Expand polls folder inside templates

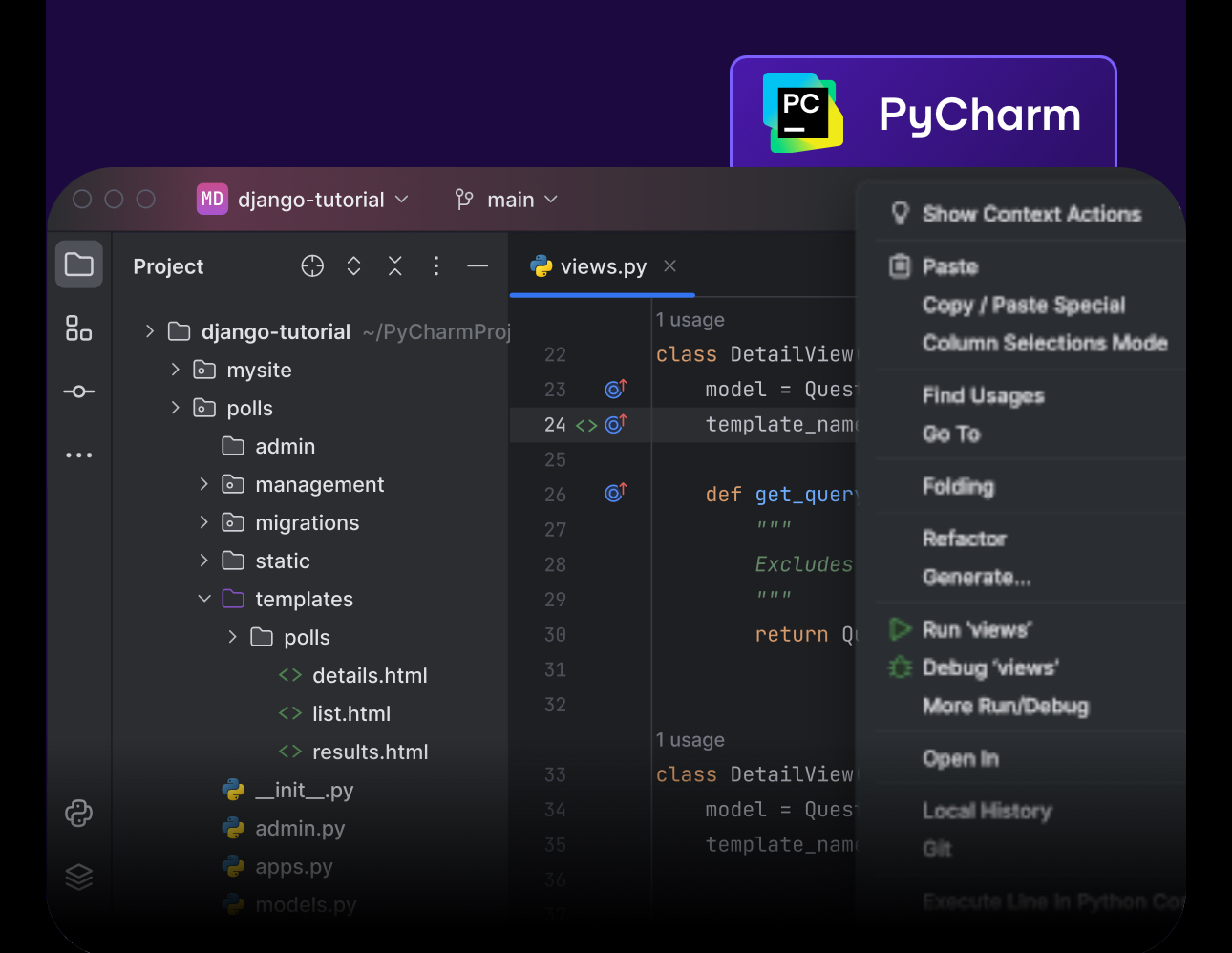tap(232, 637)
